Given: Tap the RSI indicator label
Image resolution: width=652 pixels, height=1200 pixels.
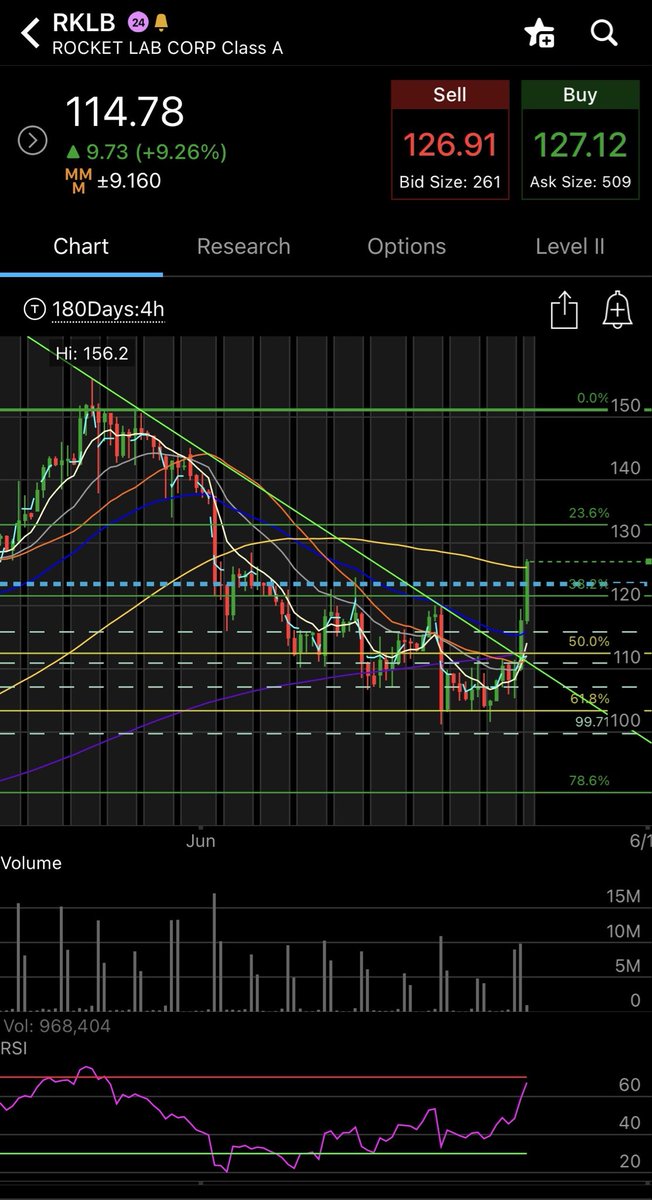Looking at the screenshot, I should tap(13, 1048).
